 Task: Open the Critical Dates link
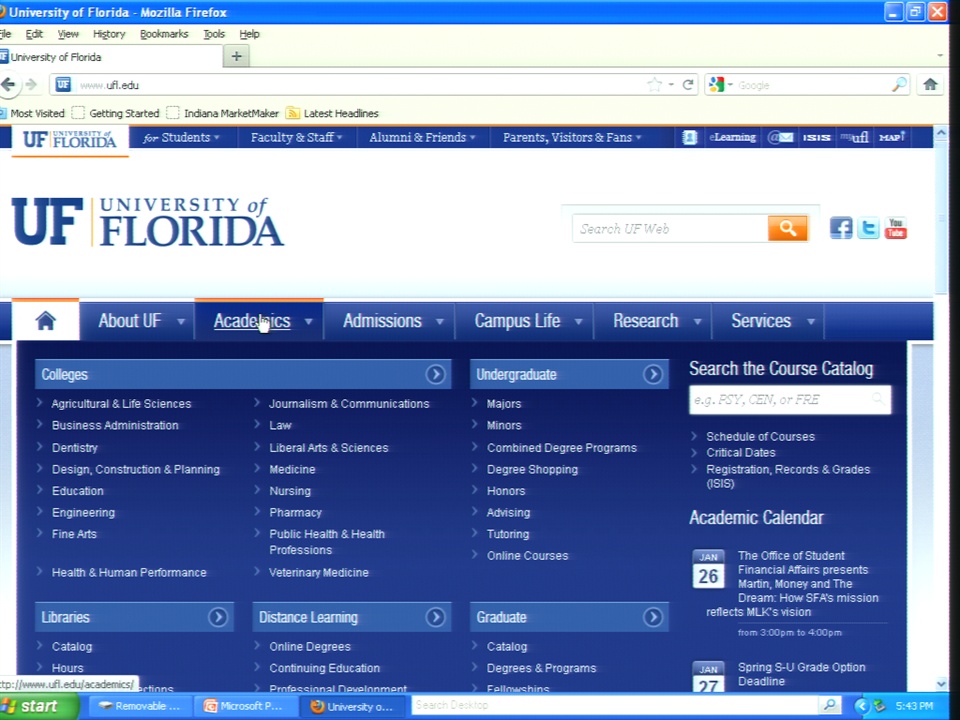coord(741,452)
